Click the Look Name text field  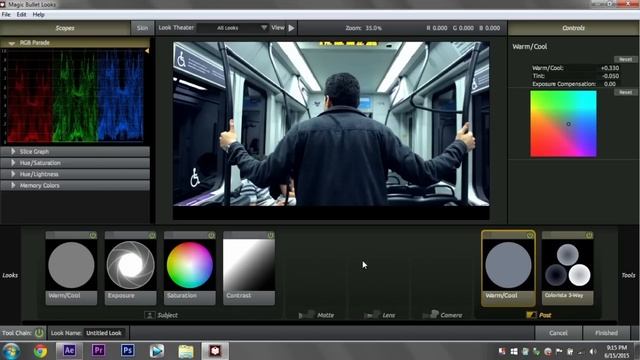104,333
